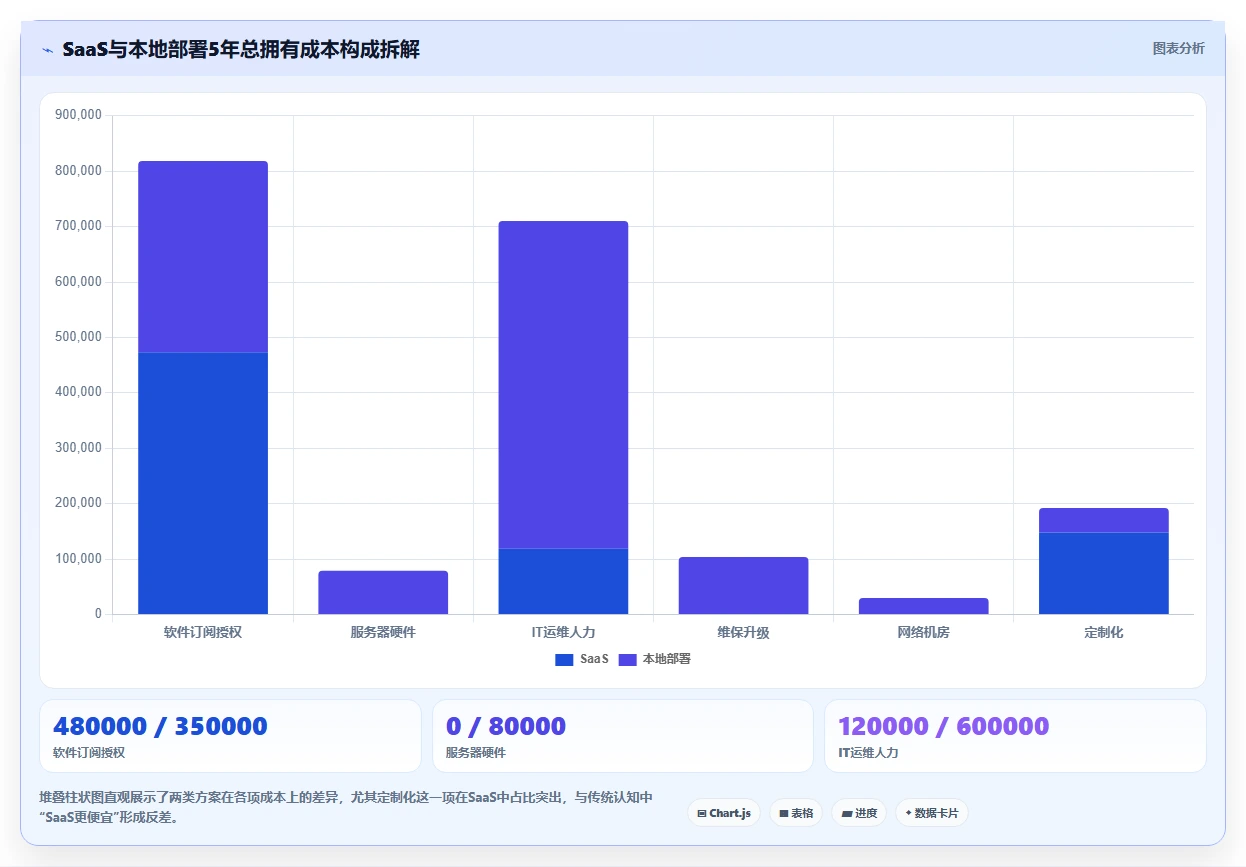Click the 软件订阅授权 data card
Screen dimensions: 1246x867
pos(230,736)
